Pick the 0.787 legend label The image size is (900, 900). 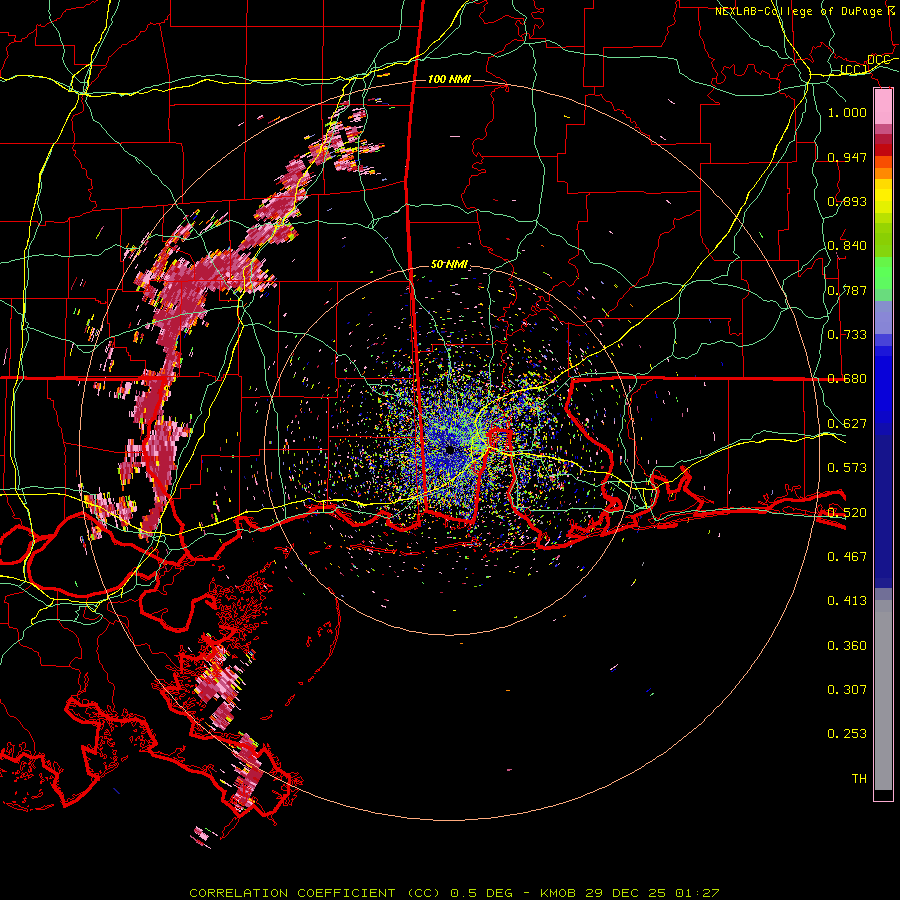point(847,290)
